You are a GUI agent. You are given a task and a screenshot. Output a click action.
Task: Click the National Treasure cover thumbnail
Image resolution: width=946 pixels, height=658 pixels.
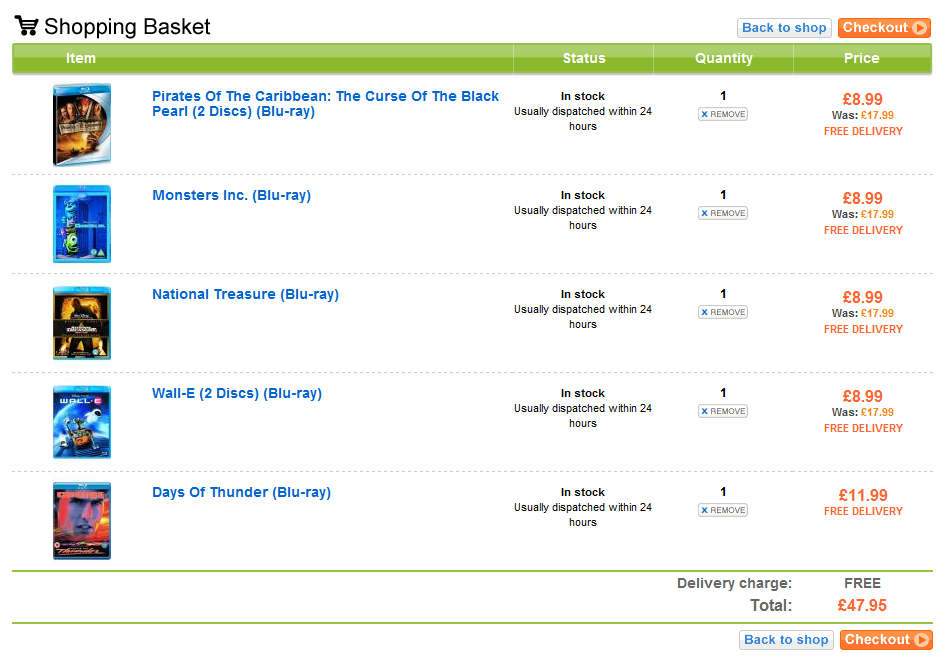click(82, 323)
